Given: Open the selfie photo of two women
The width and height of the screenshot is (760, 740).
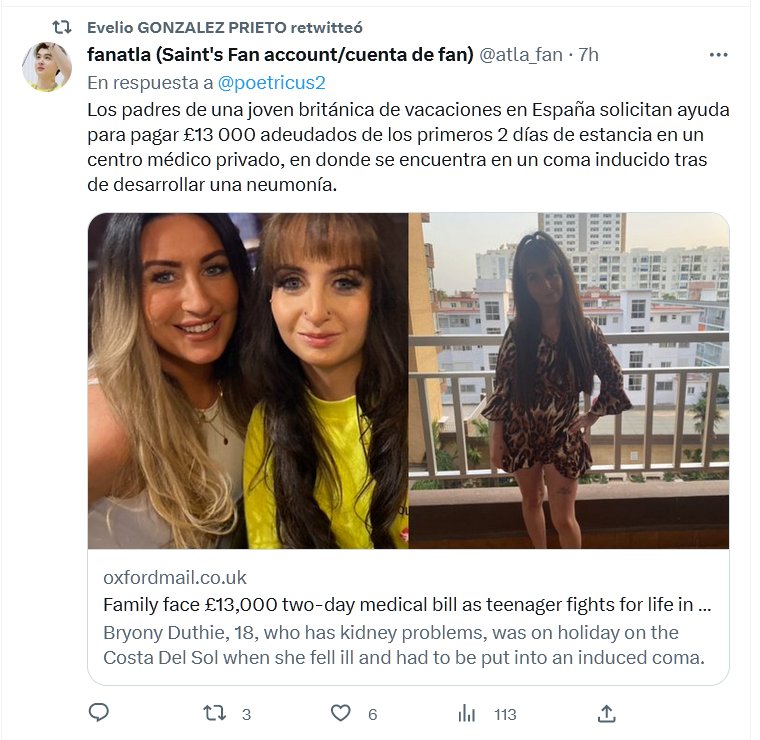Looking at the screenshot, I should (248, 381).
